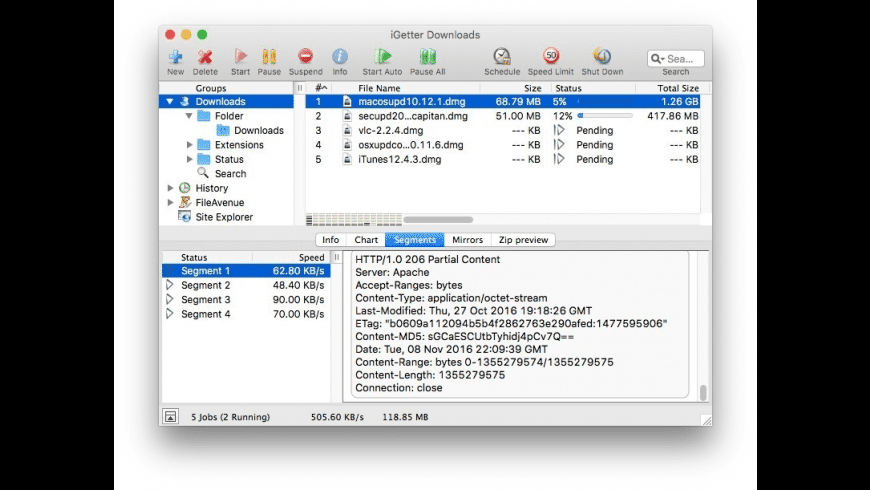Image resolution: width=870 pixels, height=490 pixels.
Task: Open the Mirrors tab
Action: (467, 240)
